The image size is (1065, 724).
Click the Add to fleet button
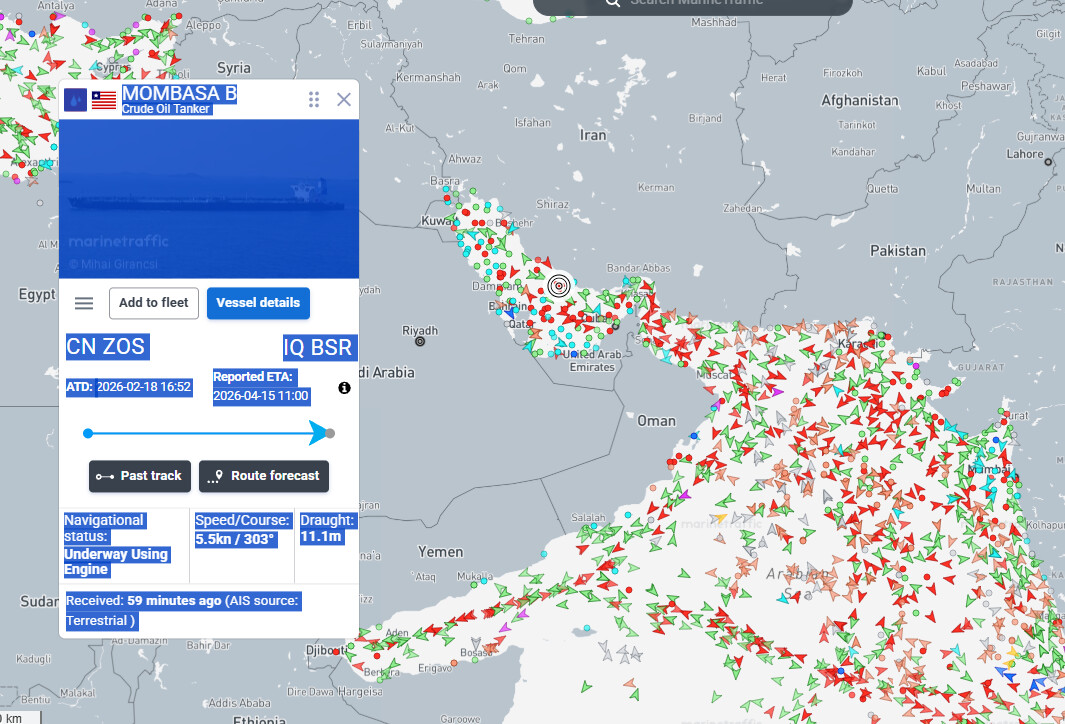point(153,303)
